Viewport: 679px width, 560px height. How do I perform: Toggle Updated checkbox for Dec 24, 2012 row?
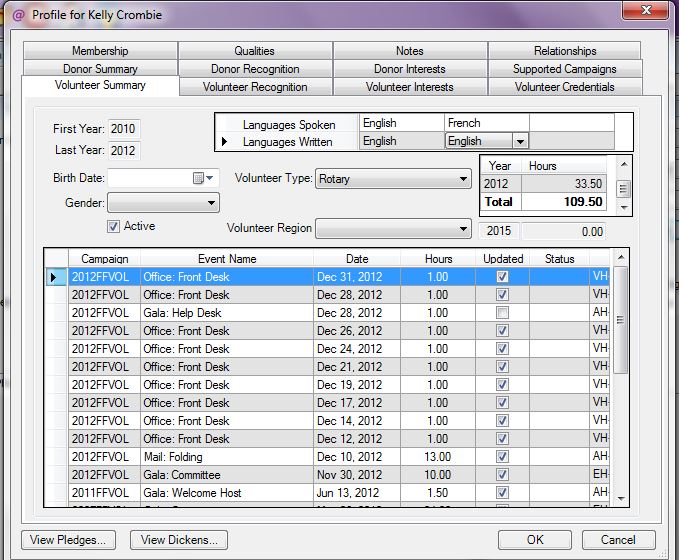pyautogui.click(x=502, y=349)
